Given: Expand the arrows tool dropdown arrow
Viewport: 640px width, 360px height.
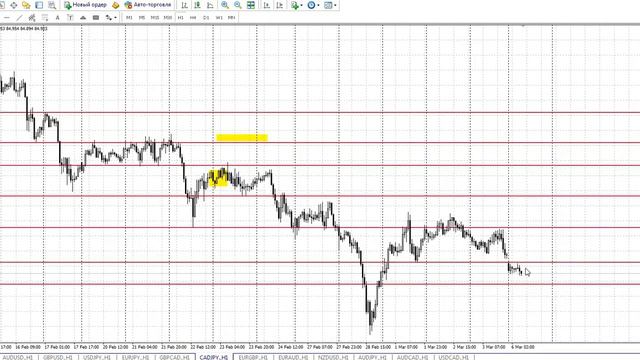Looking at the screenshot, I should tap(115, 18).
